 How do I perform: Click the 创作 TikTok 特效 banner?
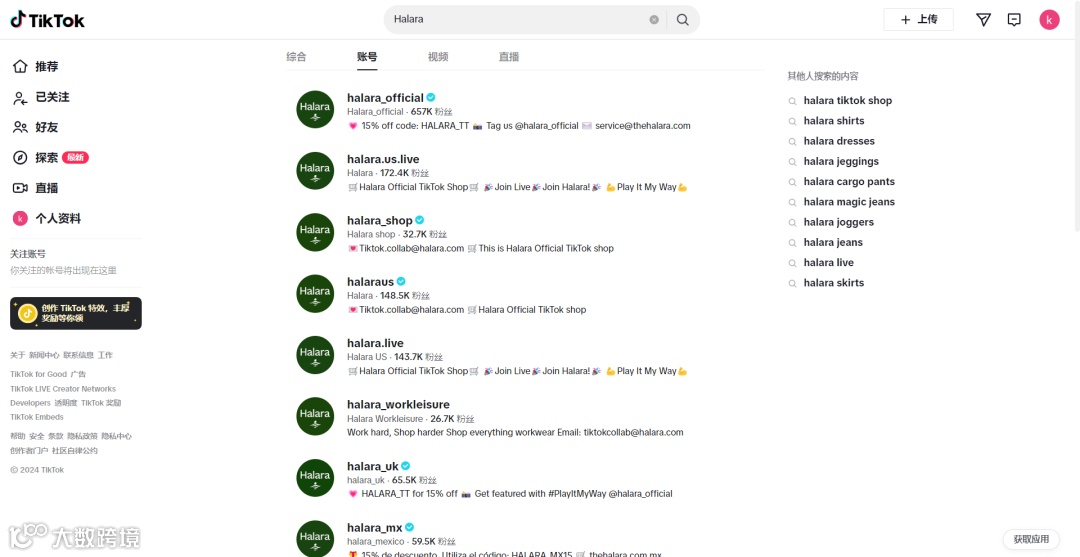point(76,313)
